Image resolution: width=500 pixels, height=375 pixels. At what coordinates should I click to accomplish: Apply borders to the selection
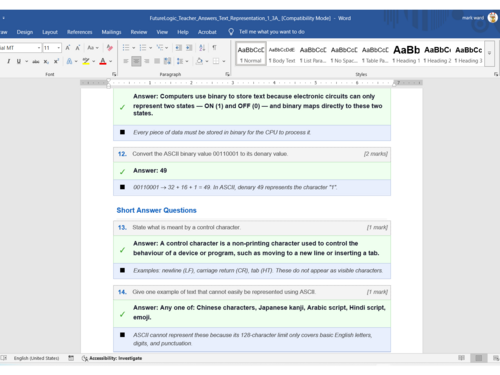[x=216, y=61]
